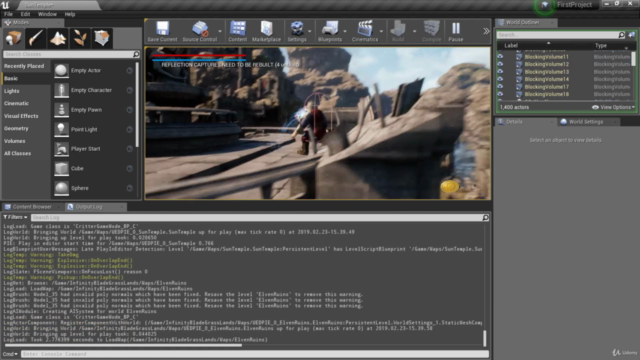Click the Output Log vertical scrollbar

pos(485,338)
